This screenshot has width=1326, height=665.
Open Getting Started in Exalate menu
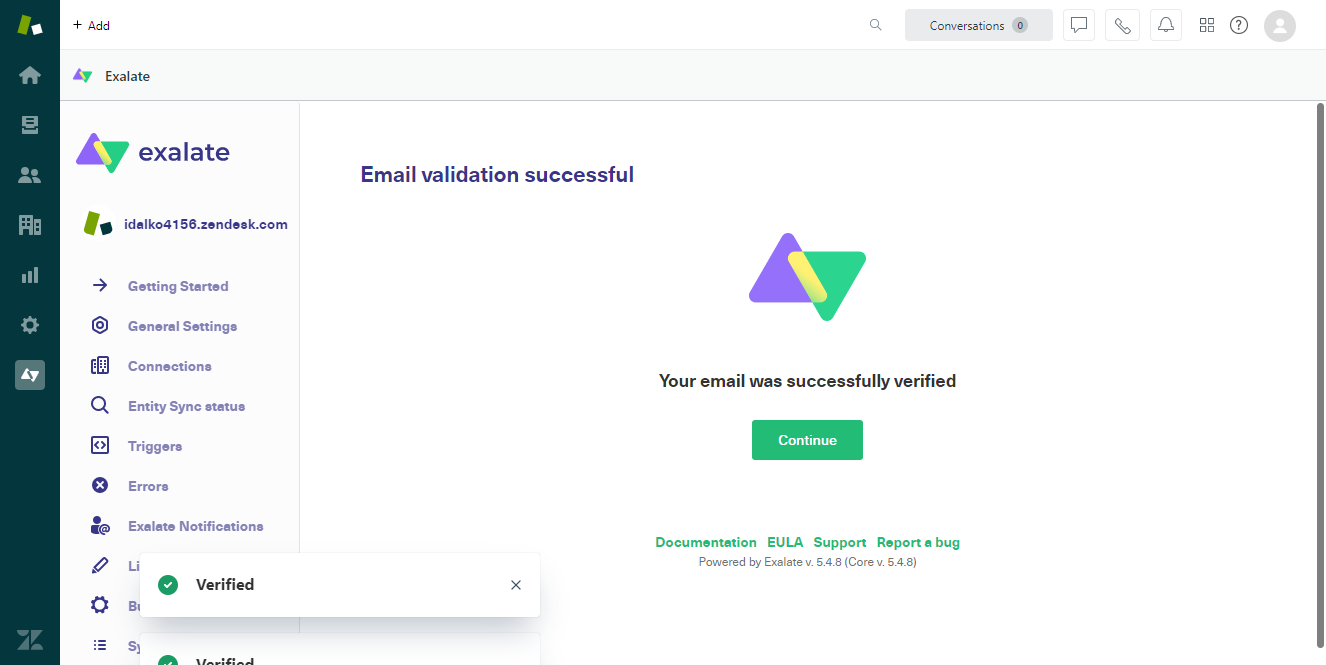point(178,286)
